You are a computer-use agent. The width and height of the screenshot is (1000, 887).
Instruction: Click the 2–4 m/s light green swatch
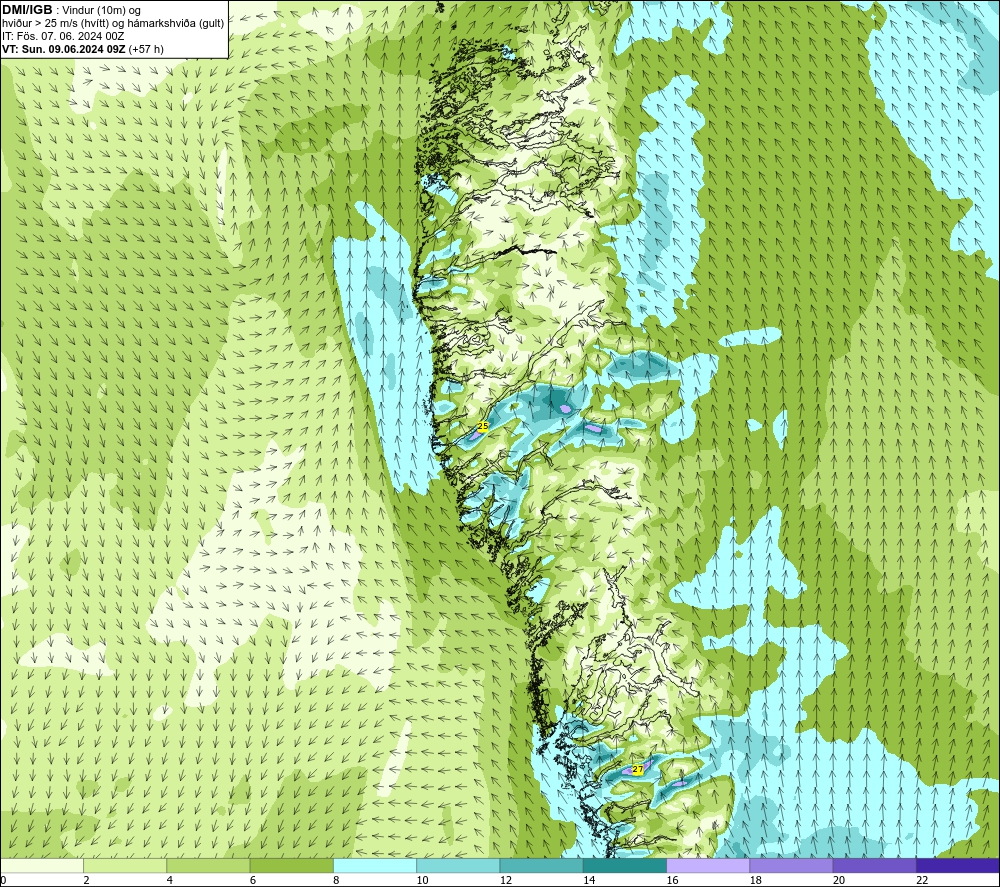coord(125,865)
